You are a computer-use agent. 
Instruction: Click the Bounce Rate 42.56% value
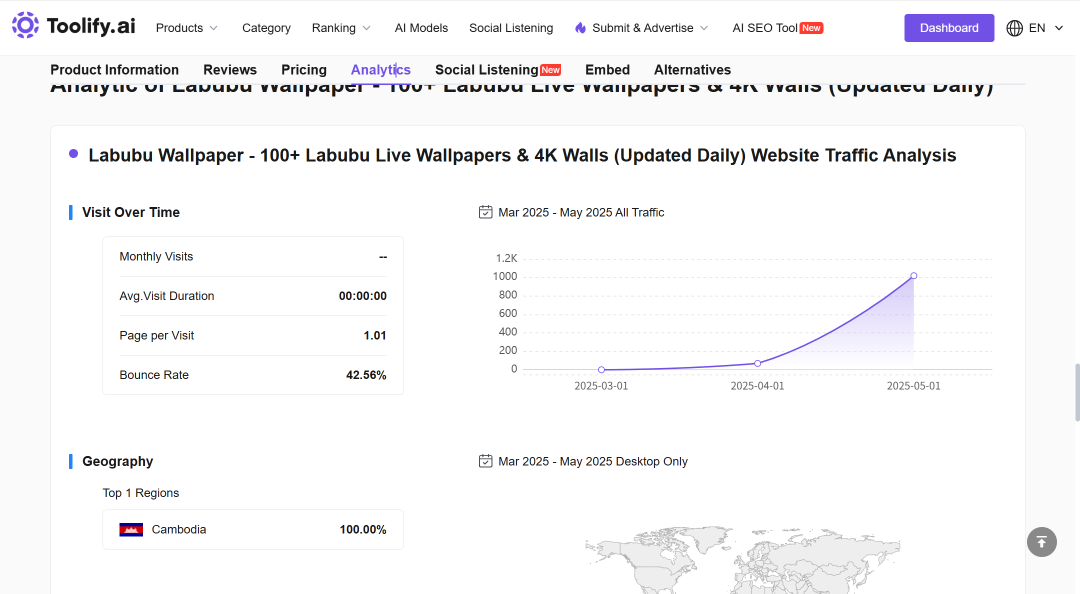click(366, 375)
